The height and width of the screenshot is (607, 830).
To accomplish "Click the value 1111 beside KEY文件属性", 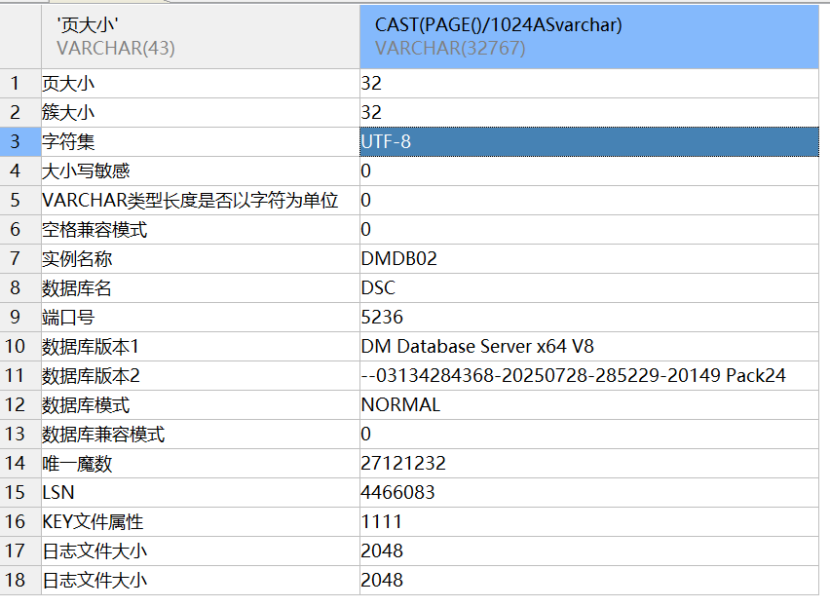I will click(x=589, y=522).
